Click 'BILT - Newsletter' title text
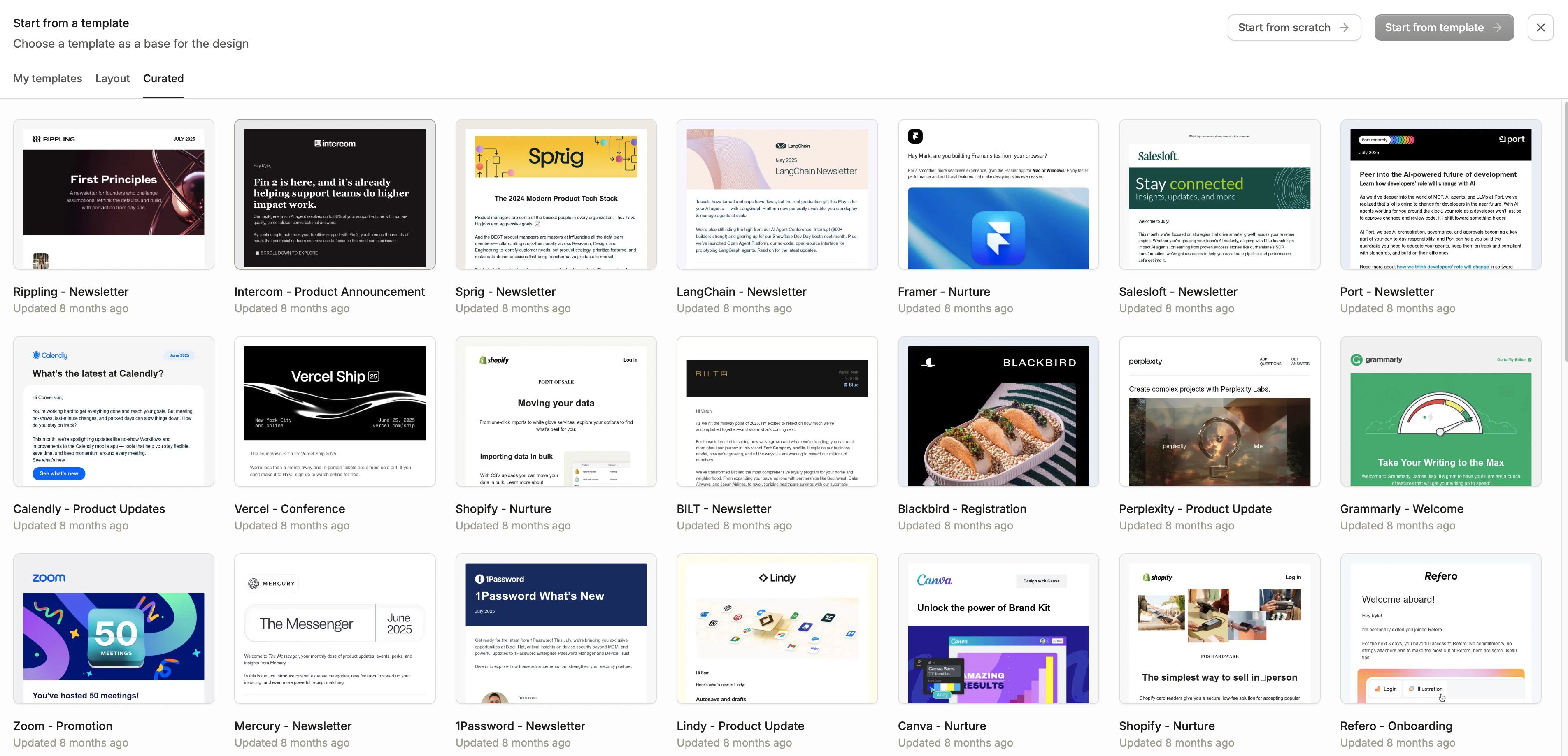Screen dimensions: 1568x756 coord(724,508)
